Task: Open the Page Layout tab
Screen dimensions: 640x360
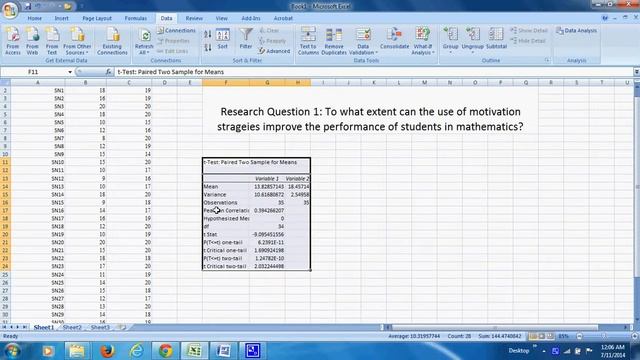Action: tap(97, 18)
